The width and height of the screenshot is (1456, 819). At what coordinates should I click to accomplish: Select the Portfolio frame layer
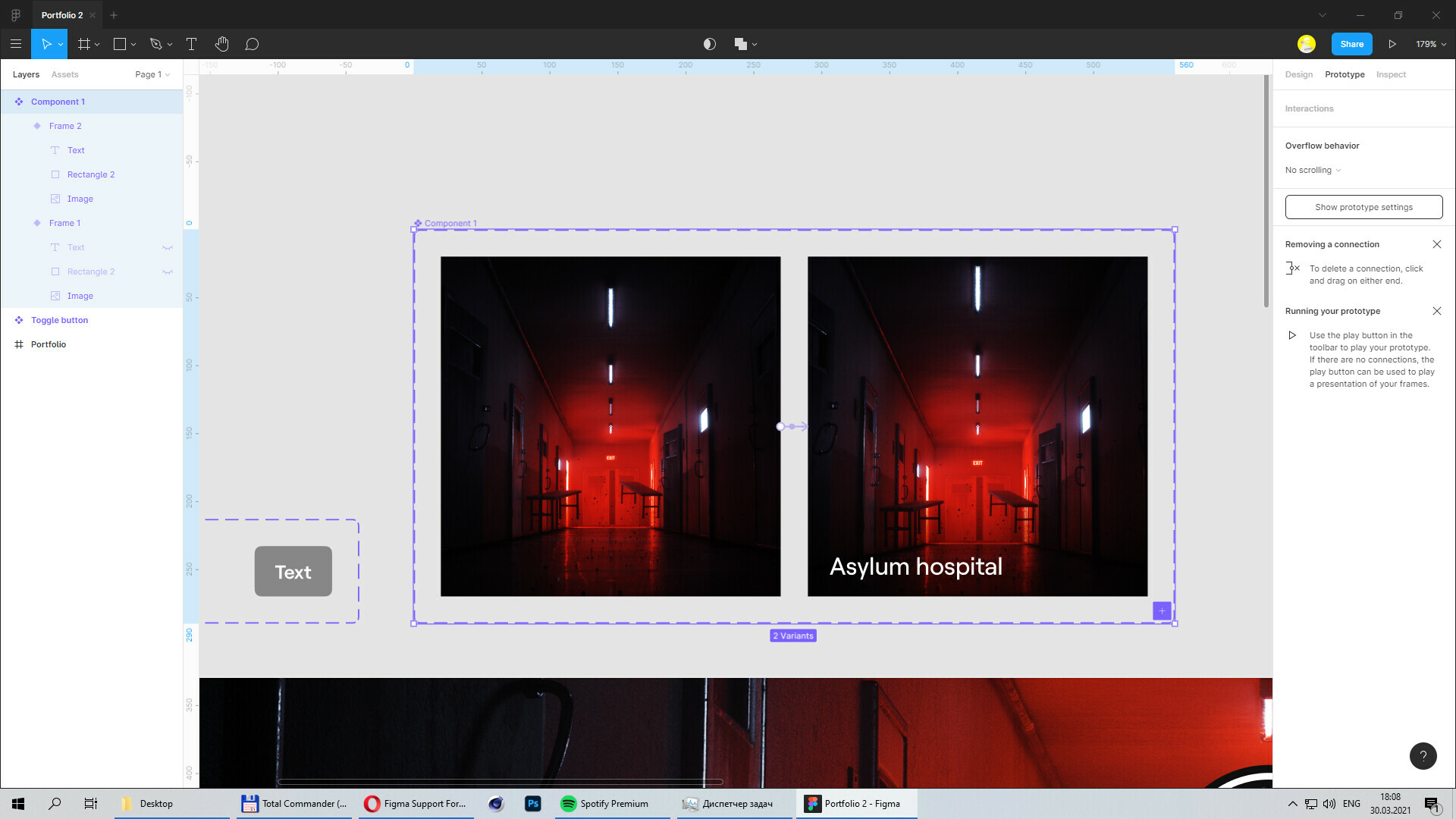click(x=92, y=344)
